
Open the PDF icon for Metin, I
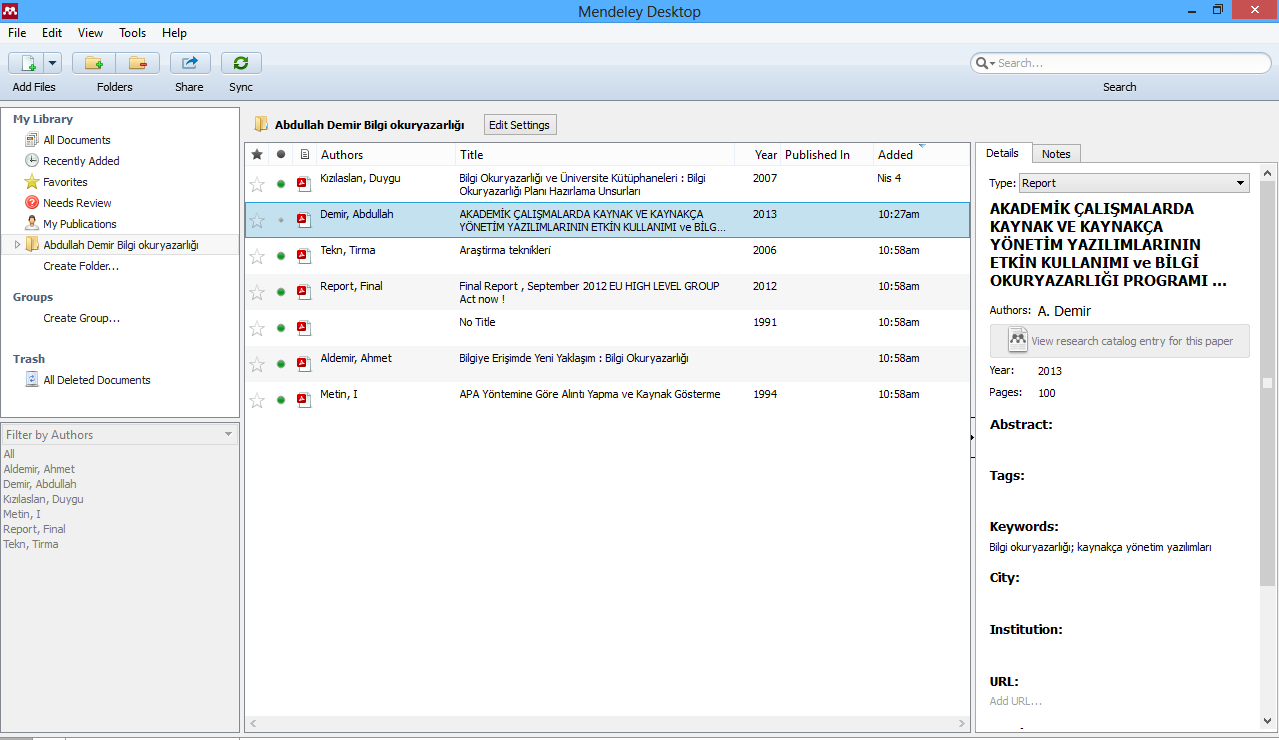point(304,400)
